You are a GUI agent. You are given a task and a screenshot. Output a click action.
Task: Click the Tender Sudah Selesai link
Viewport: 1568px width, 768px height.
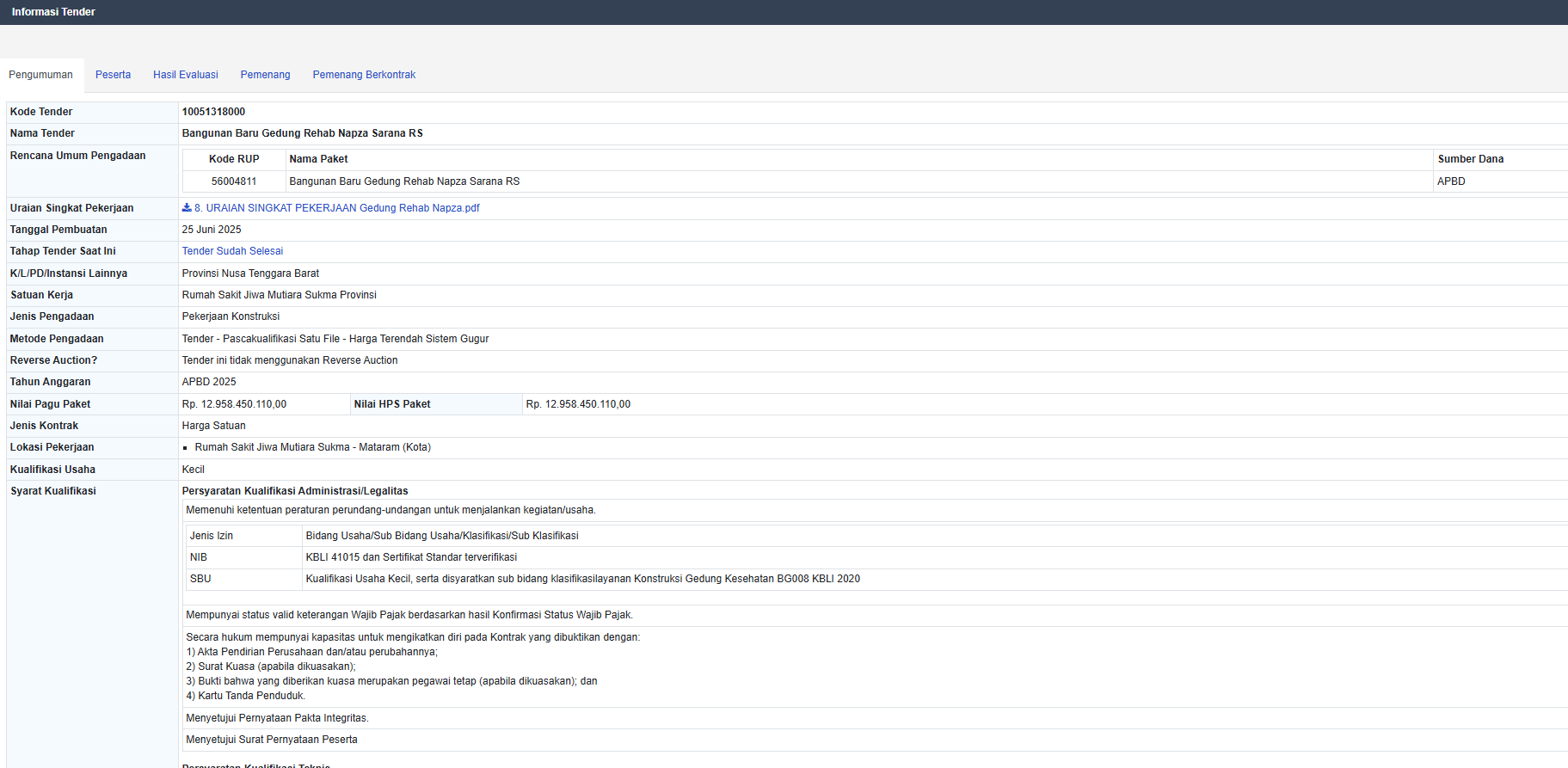coord(232,251)
